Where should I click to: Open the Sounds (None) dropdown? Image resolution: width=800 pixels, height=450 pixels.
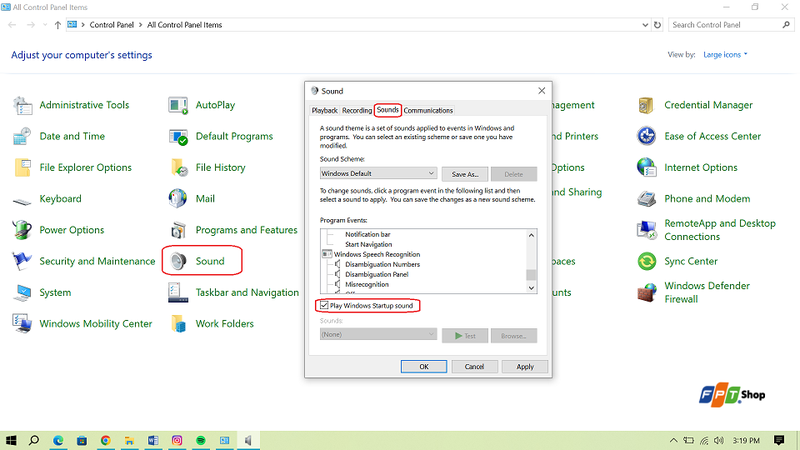pyautogui.click(x=378, y=334)
